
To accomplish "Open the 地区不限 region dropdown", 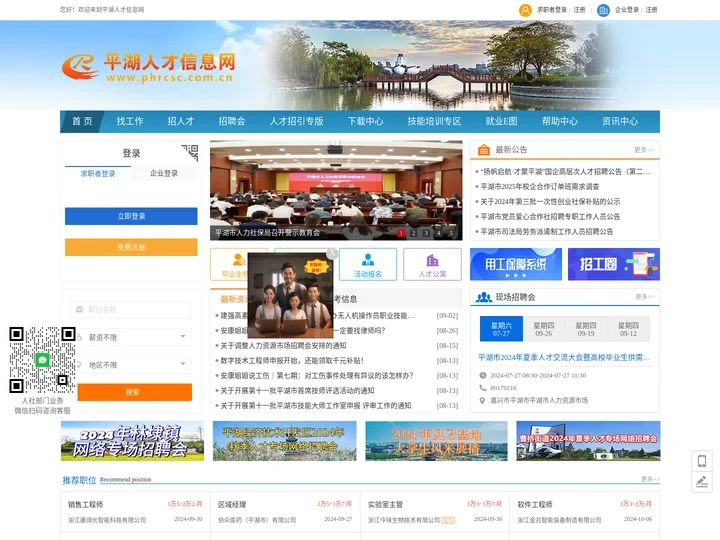I will [131, 365].
